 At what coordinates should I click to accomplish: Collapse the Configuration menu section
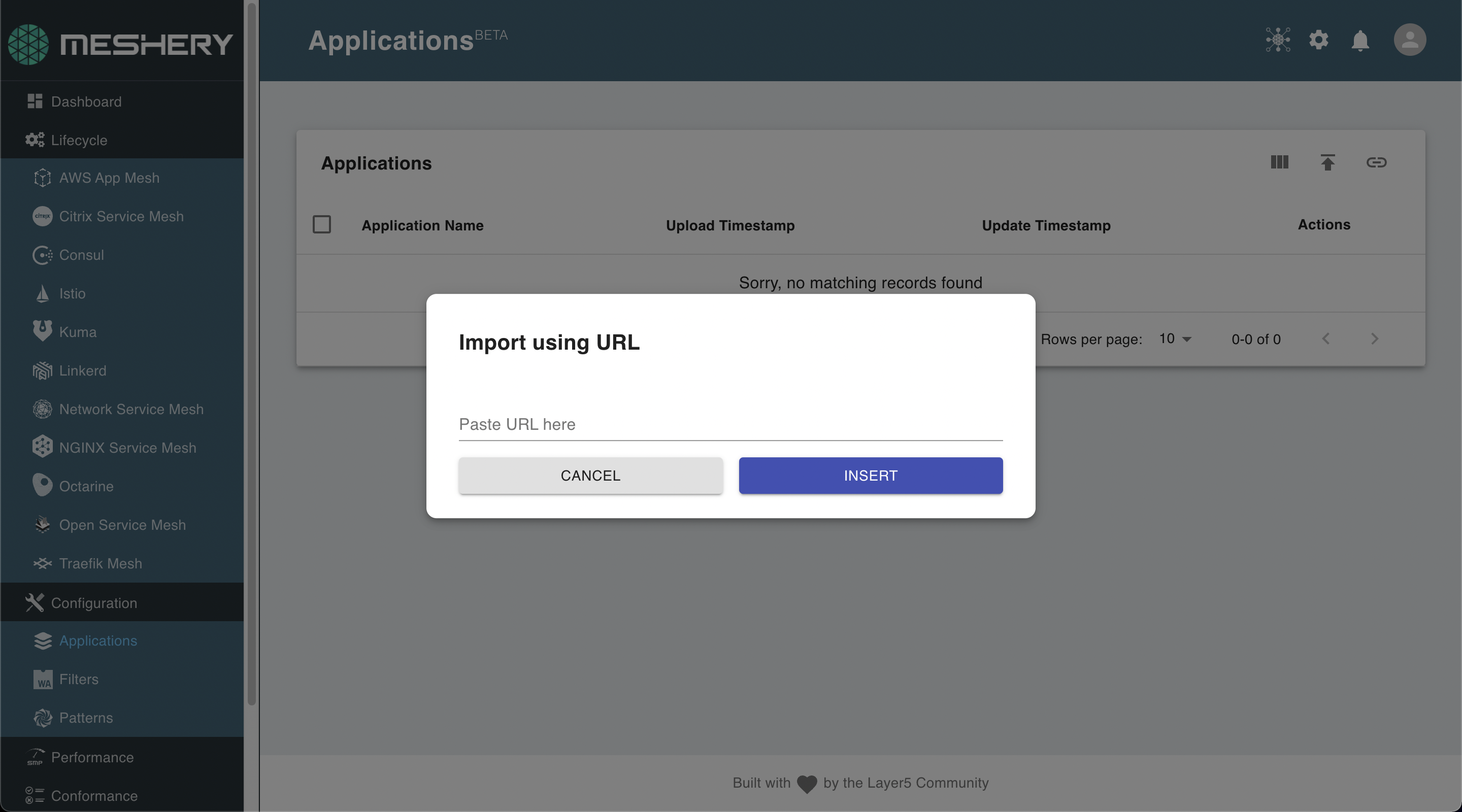pos(93,602)
